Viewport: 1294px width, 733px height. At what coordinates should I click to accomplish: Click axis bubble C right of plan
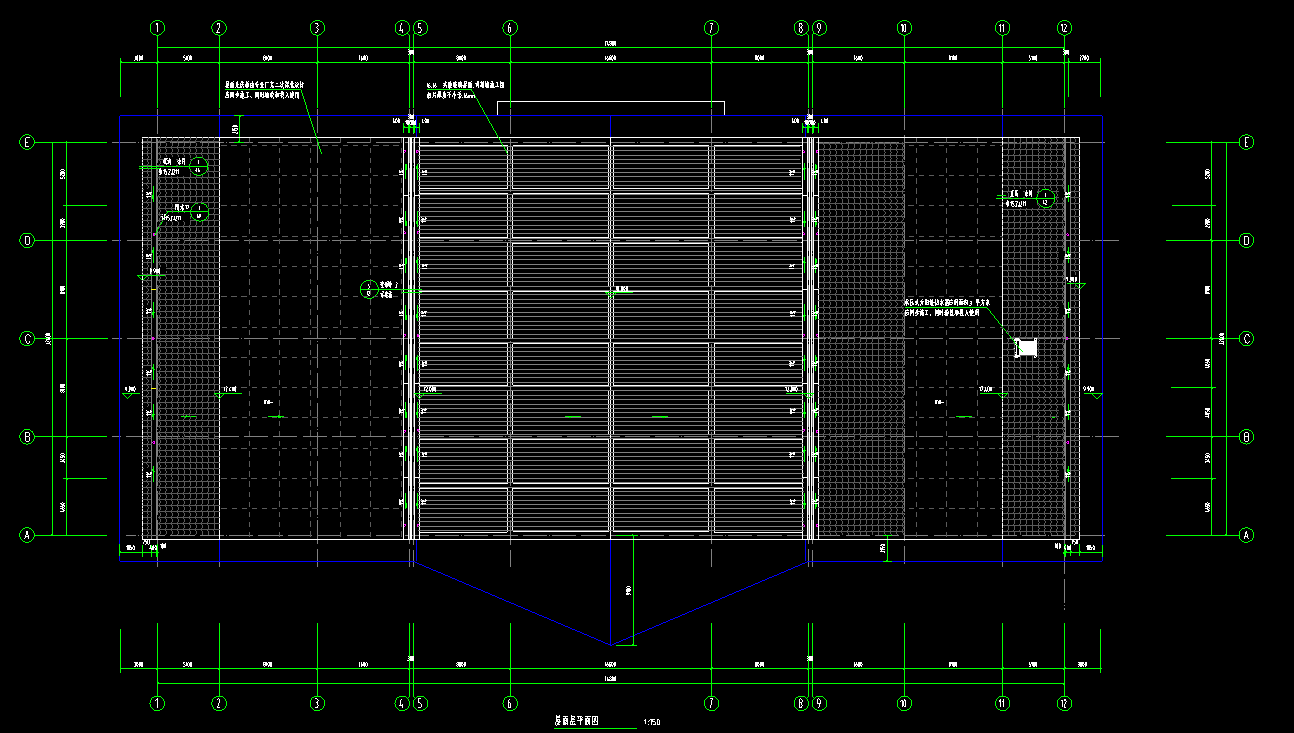1246,338
